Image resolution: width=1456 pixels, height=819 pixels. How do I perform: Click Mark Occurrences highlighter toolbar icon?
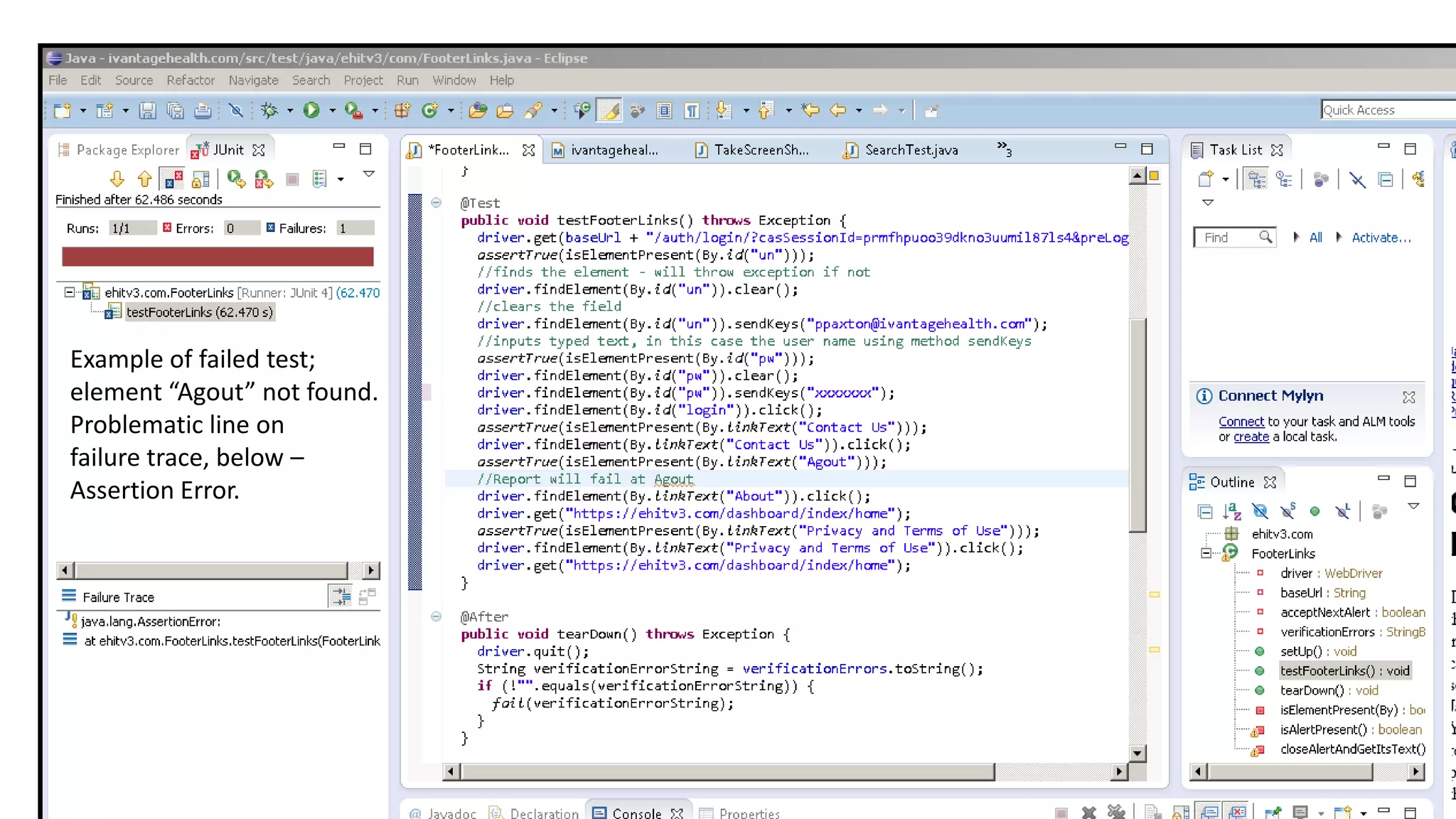tap(609, 110)
